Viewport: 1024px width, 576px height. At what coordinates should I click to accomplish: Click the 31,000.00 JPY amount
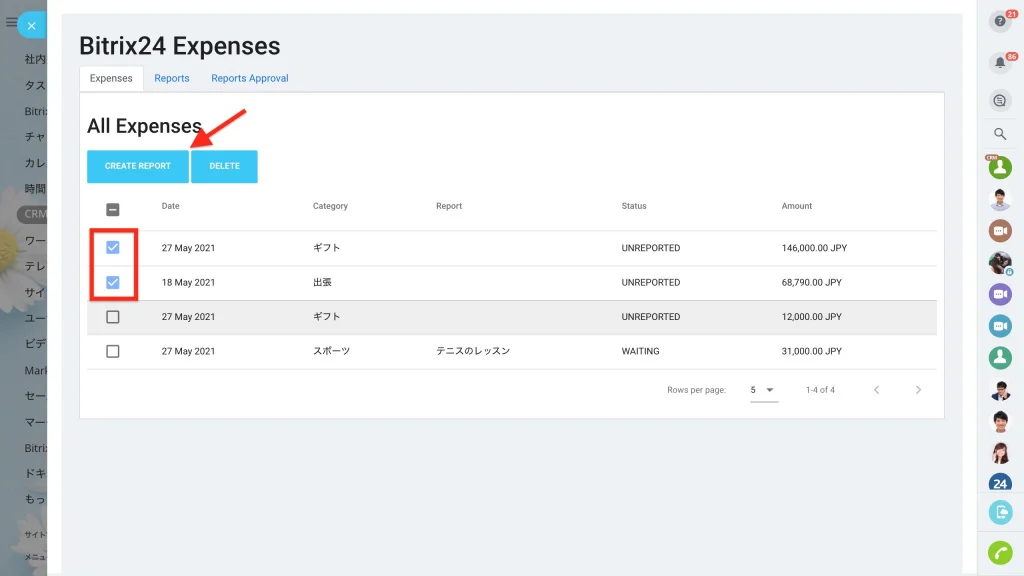click(811, 351)
